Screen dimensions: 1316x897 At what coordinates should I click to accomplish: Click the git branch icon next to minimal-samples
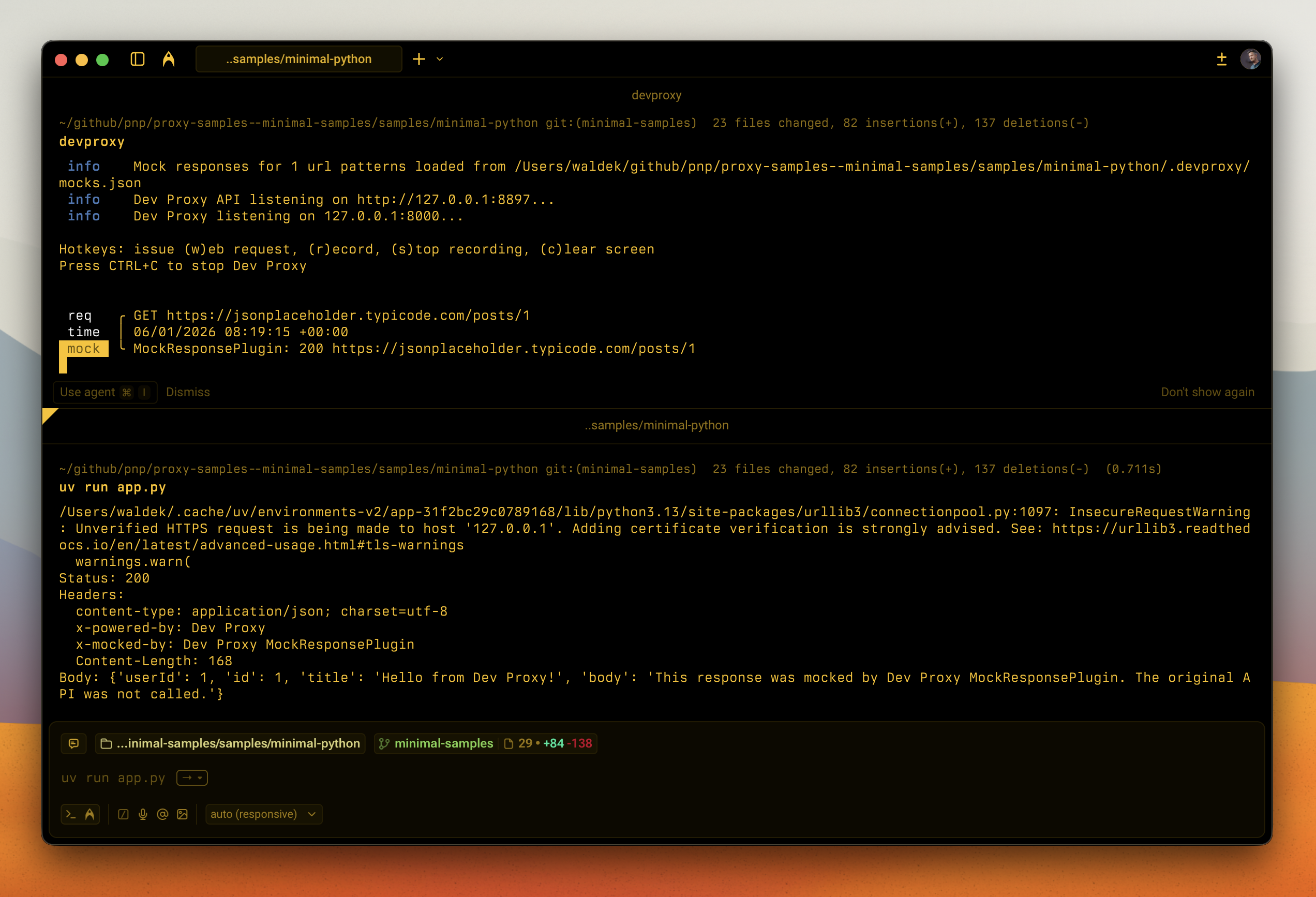tap(384, 743)
